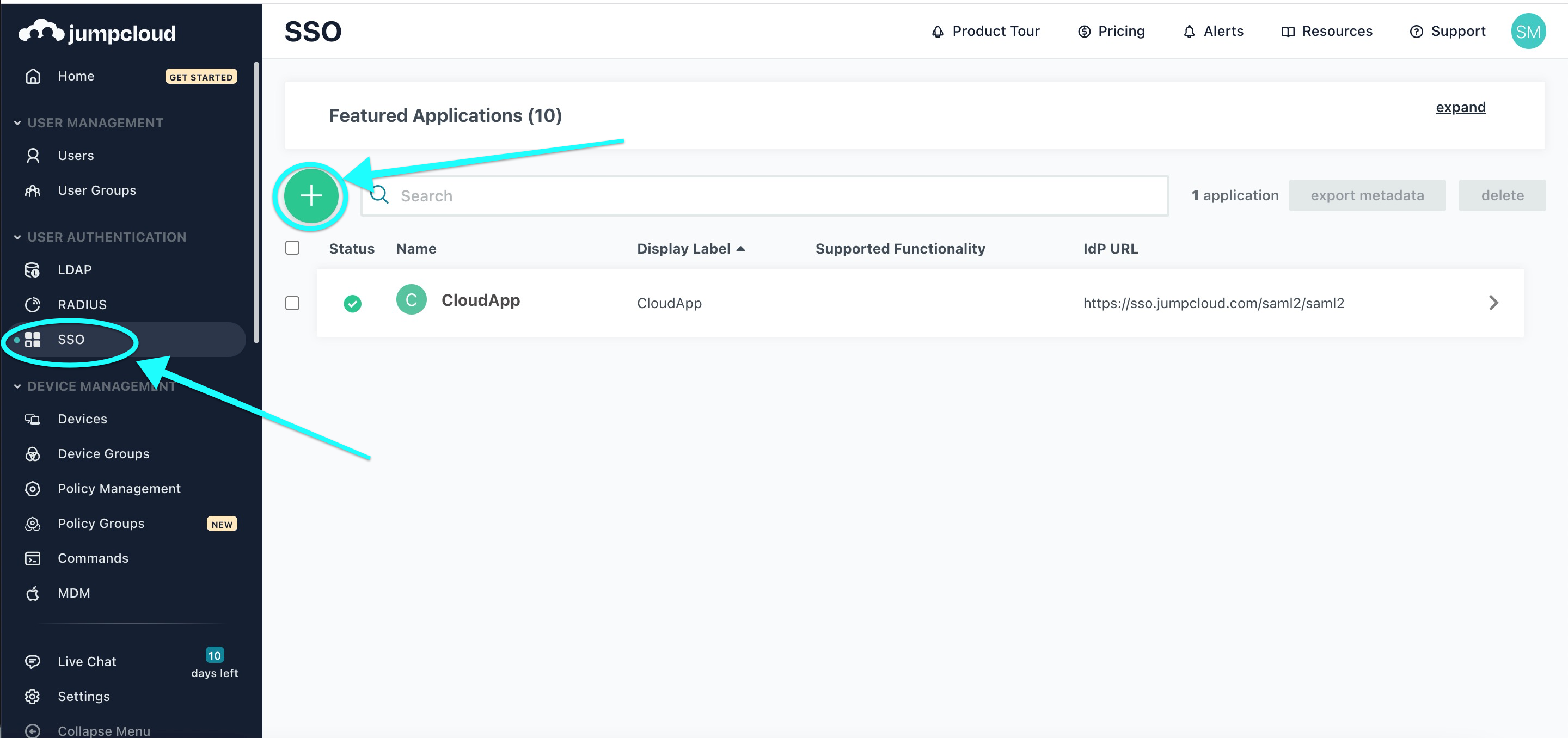Sort by Display Label column arrow
Image resolution: width=1568 pixels, height=738 pixels.
pos(741,249)
